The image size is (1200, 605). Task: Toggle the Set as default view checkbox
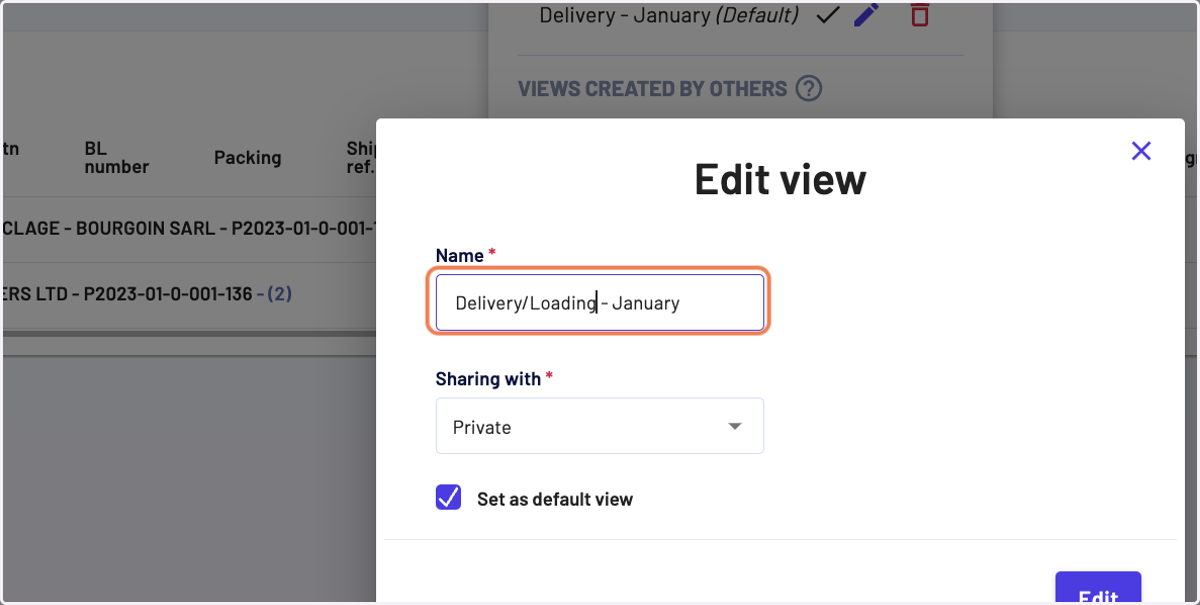pyautogui.click(x=449, y=497)
